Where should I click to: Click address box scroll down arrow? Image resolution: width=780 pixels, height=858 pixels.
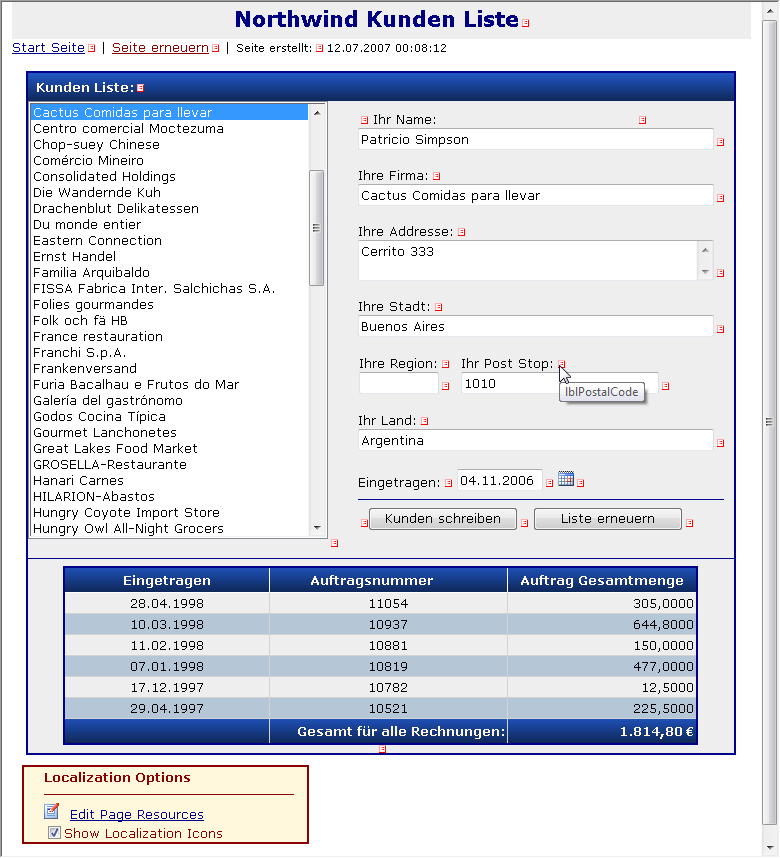pyautogui.click(x=705, y=272)
